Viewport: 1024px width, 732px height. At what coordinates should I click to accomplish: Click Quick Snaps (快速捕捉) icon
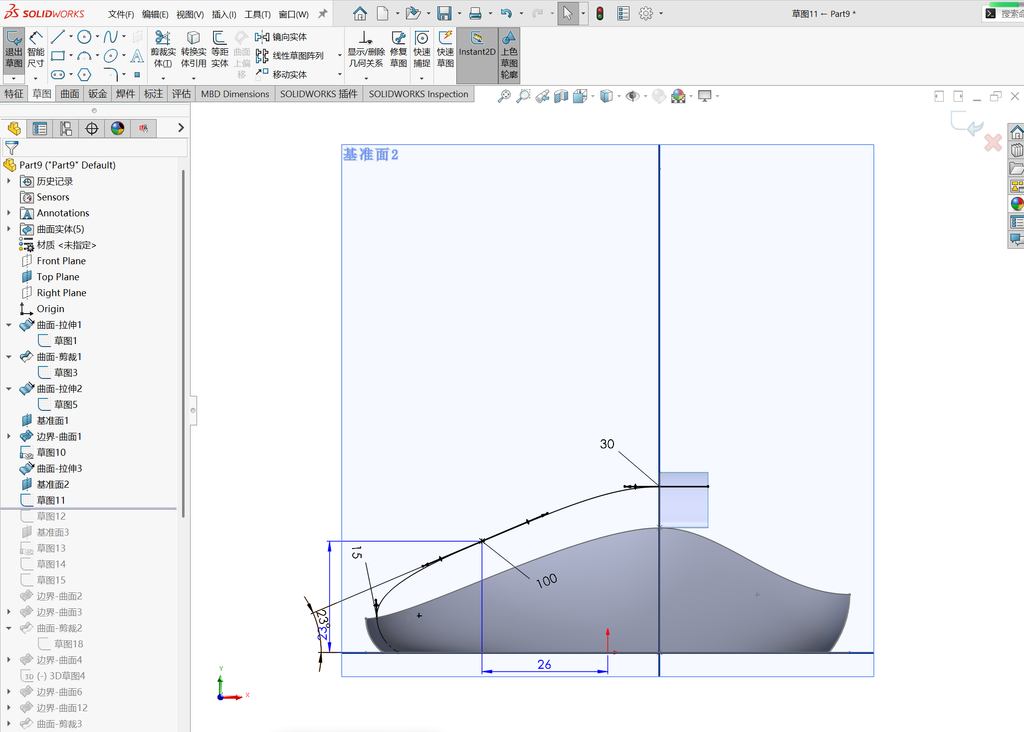click(422, 49)
